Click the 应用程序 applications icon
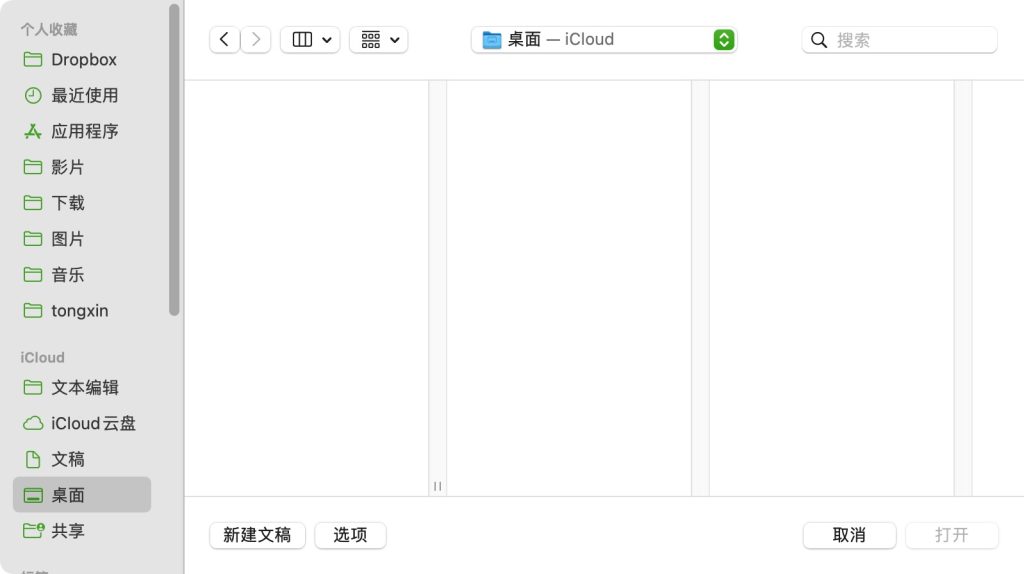 point(33,131)
